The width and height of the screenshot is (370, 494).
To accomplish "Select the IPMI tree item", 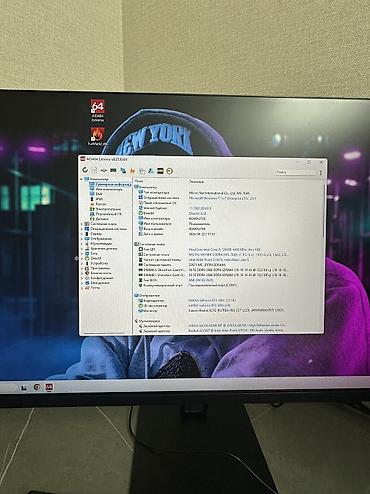I will point(97,199).
